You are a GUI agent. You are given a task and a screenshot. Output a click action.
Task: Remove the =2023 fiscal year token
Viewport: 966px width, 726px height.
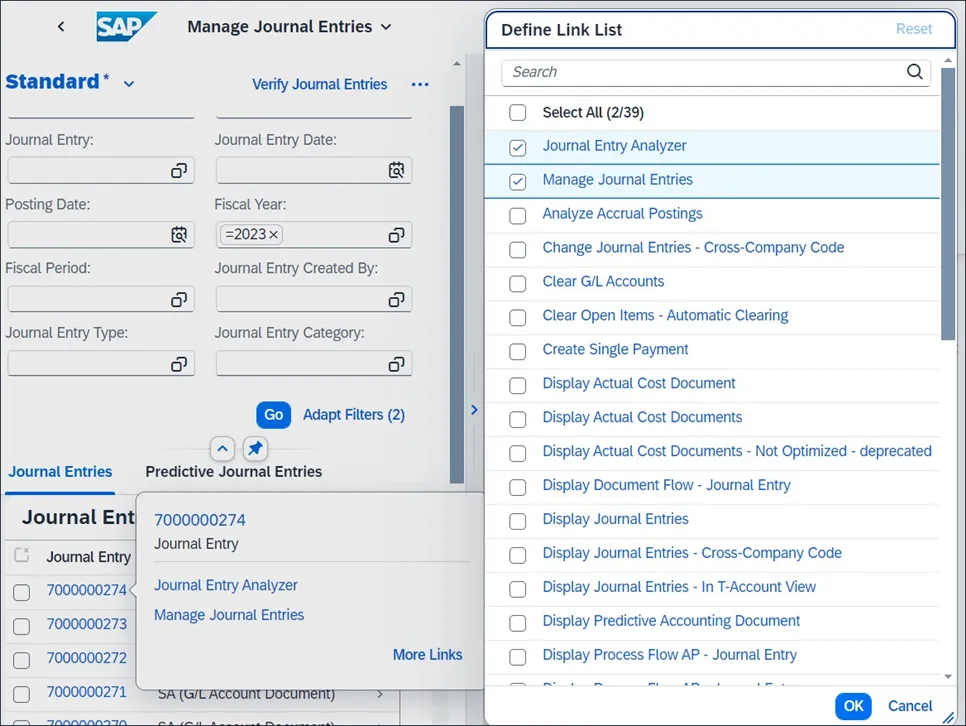pos(273,235)
